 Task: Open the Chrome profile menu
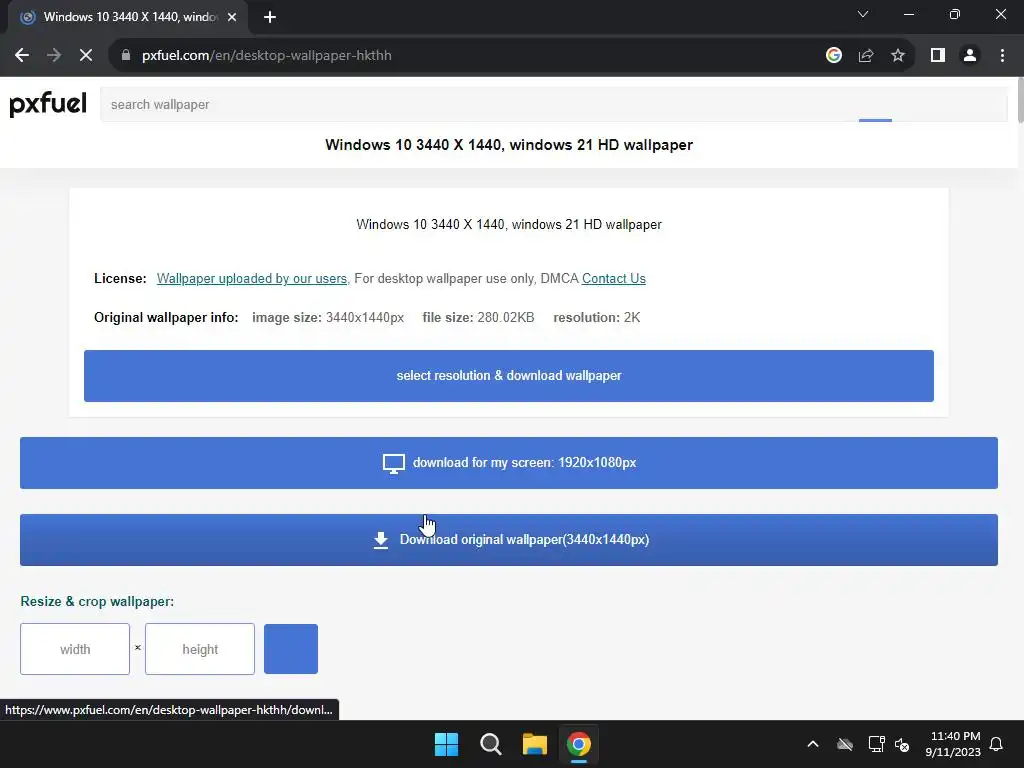(970, 56)
